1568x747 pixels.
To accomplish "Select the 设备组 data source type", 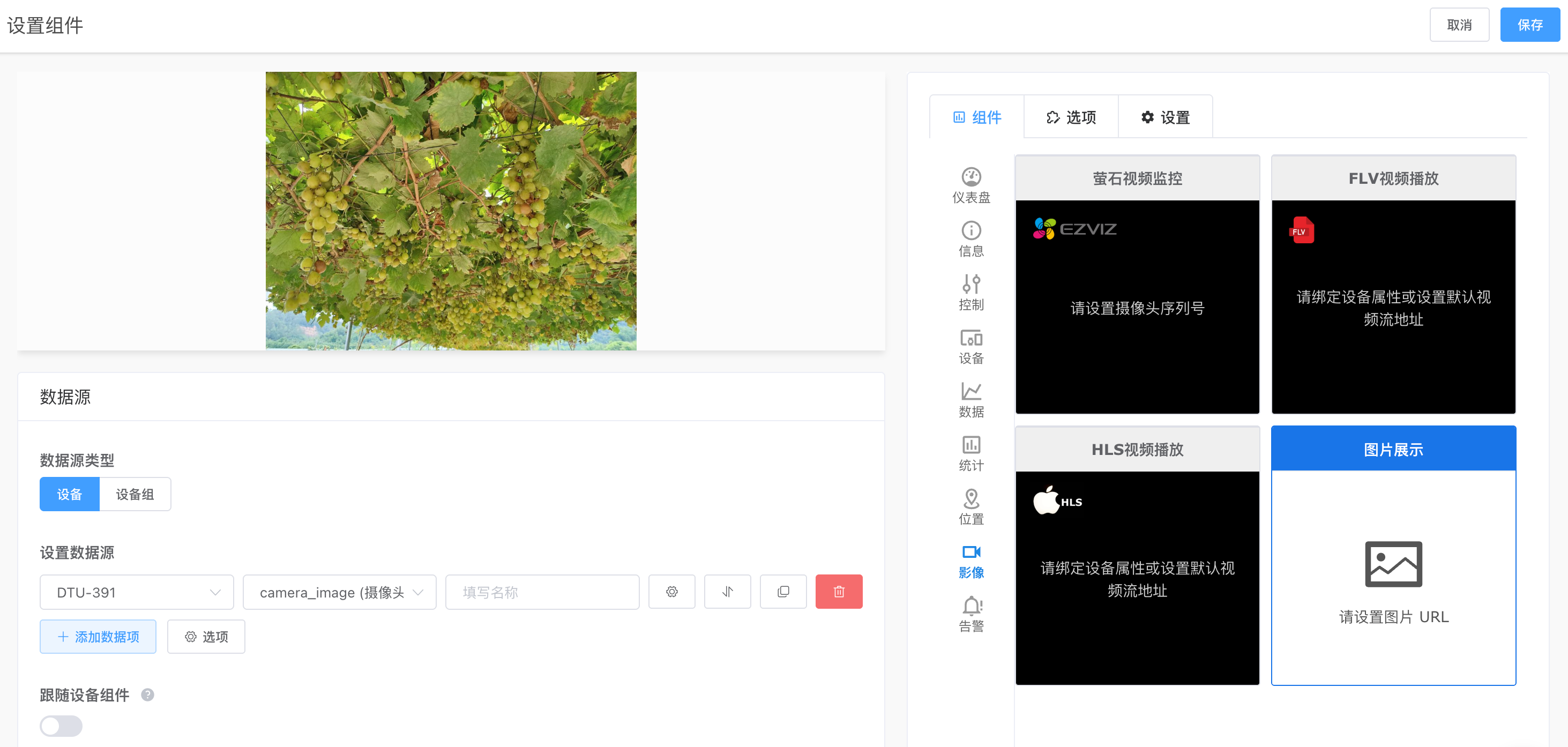I will (135, 494).
